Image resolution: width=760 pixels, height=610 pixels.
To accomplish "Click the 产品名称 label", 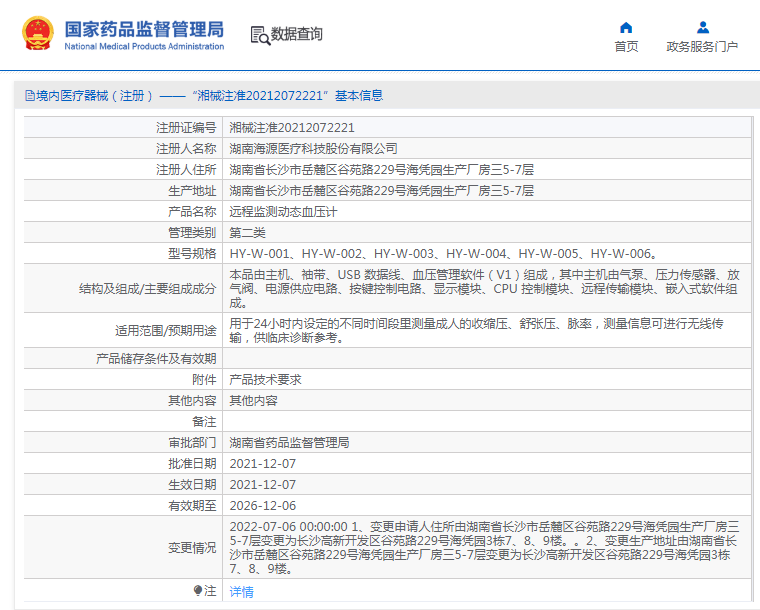I will [192, 212].
